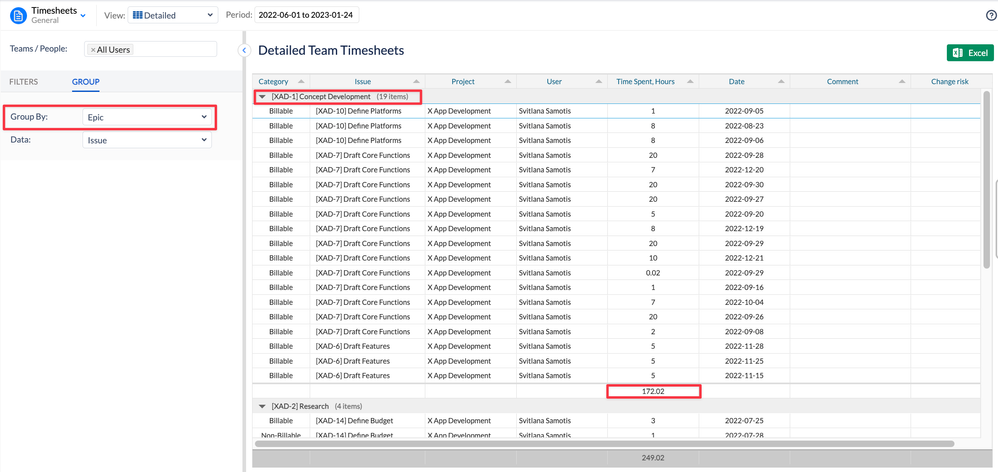The image size is (998, 472).
Task: Select the row dated 2022-12-20
Action: tap(616, 170)
